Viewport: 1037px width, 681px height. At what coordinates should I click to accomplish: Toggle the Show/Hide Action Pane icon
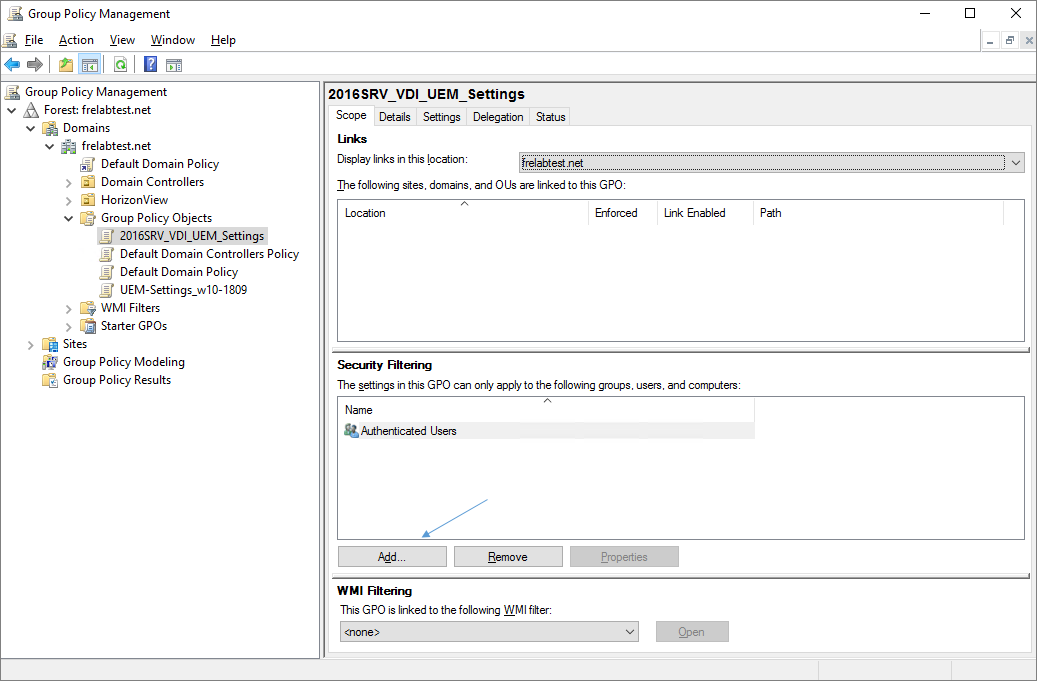point(174,65)
